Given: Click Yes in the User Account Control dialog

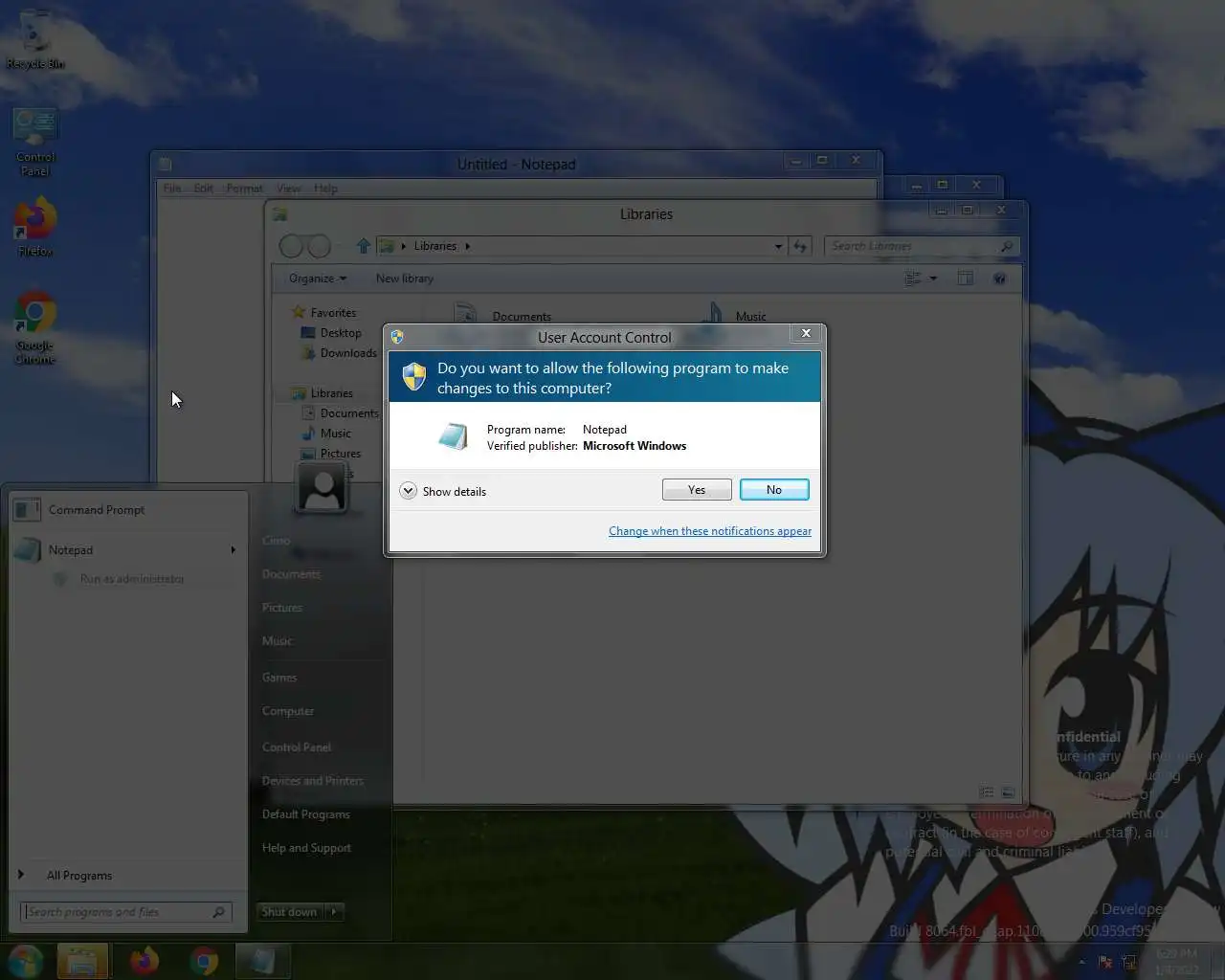Looking at the screenshot, I should [x=697, y=490].
